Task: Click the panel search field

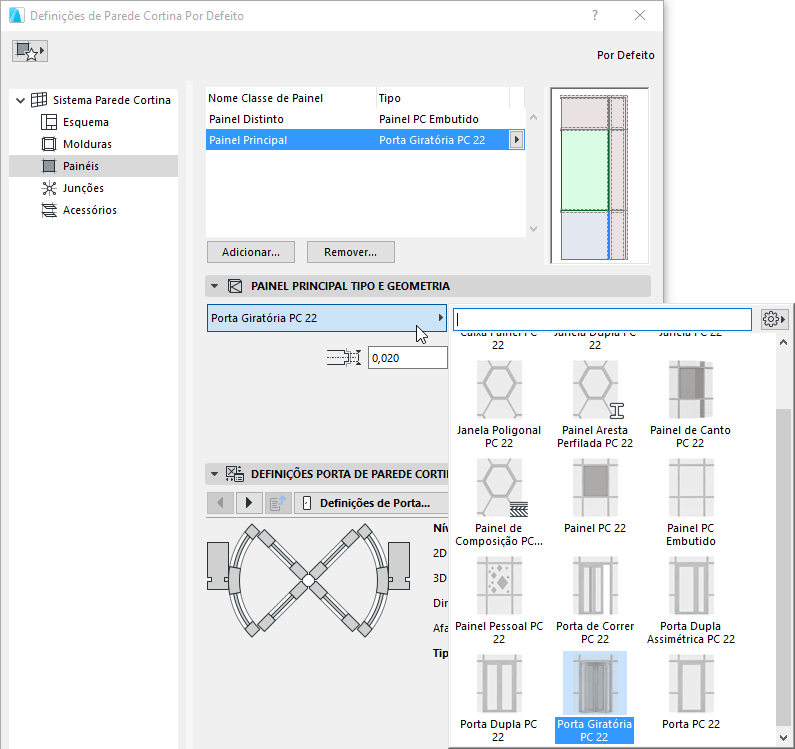Action: [x=602, y=319]
